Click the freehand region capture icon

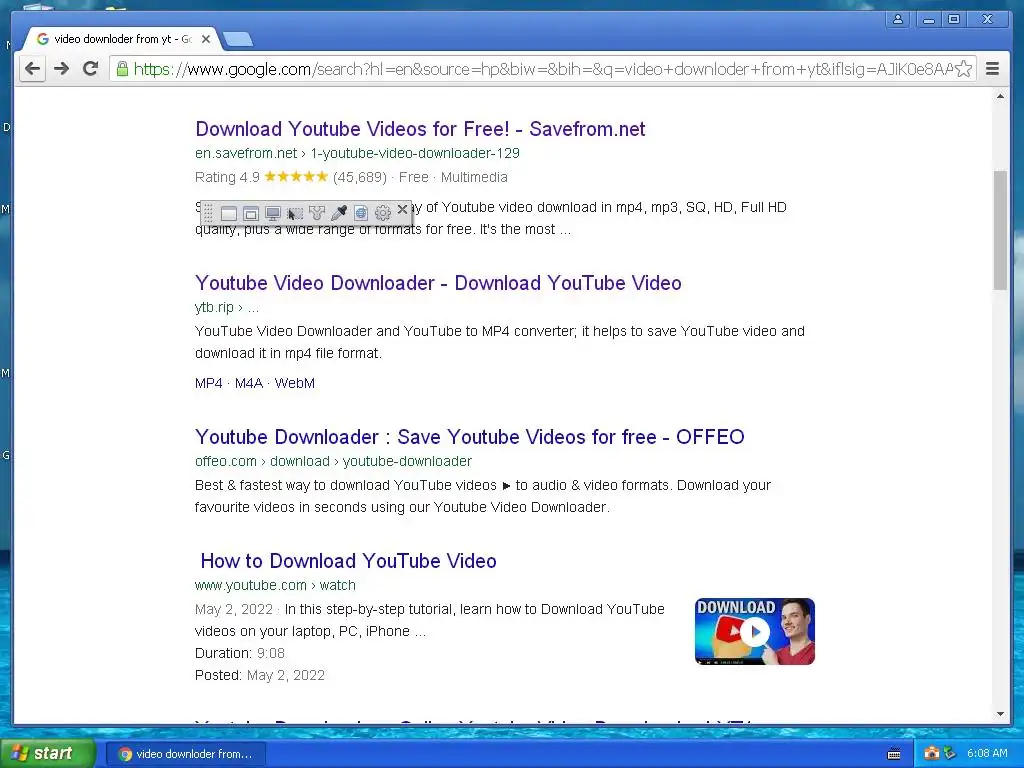point(317,214)
